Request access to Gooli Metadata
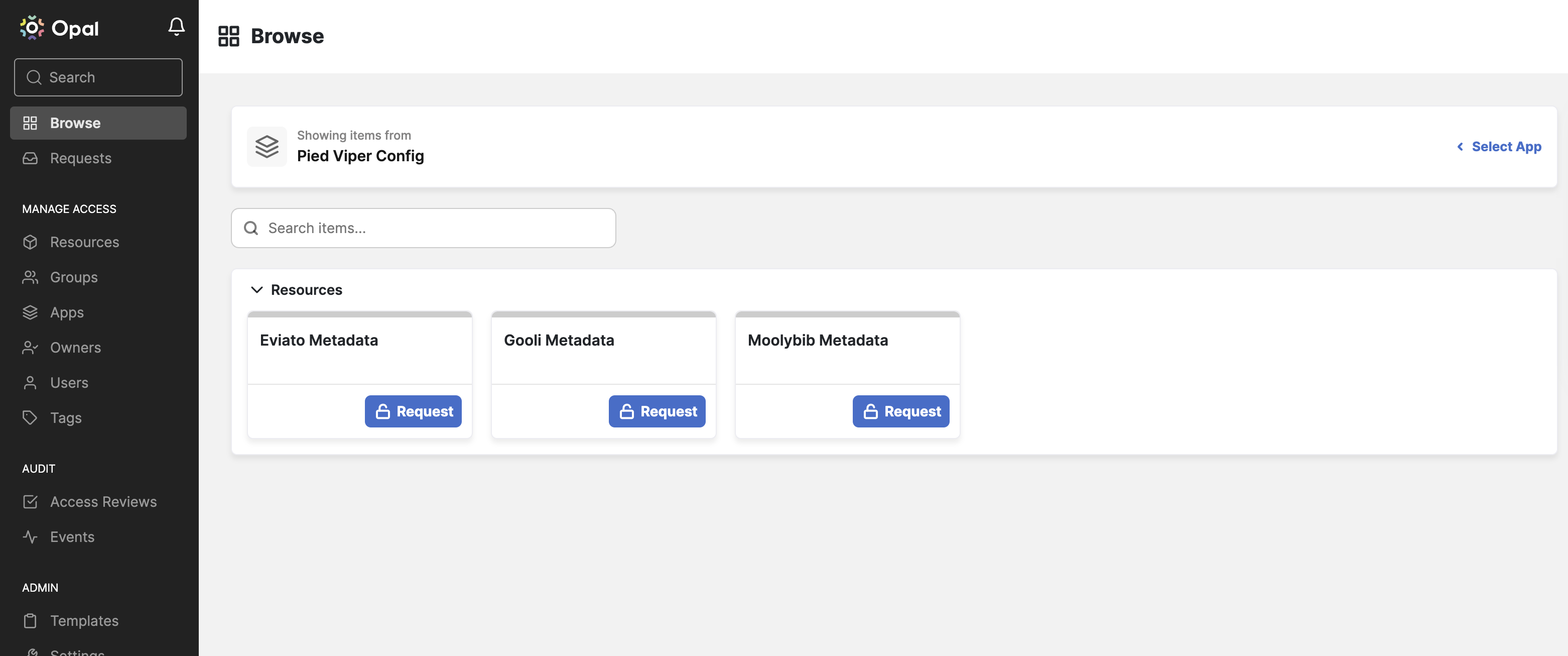Screen dimensions: 1568x656 [657, 412]
